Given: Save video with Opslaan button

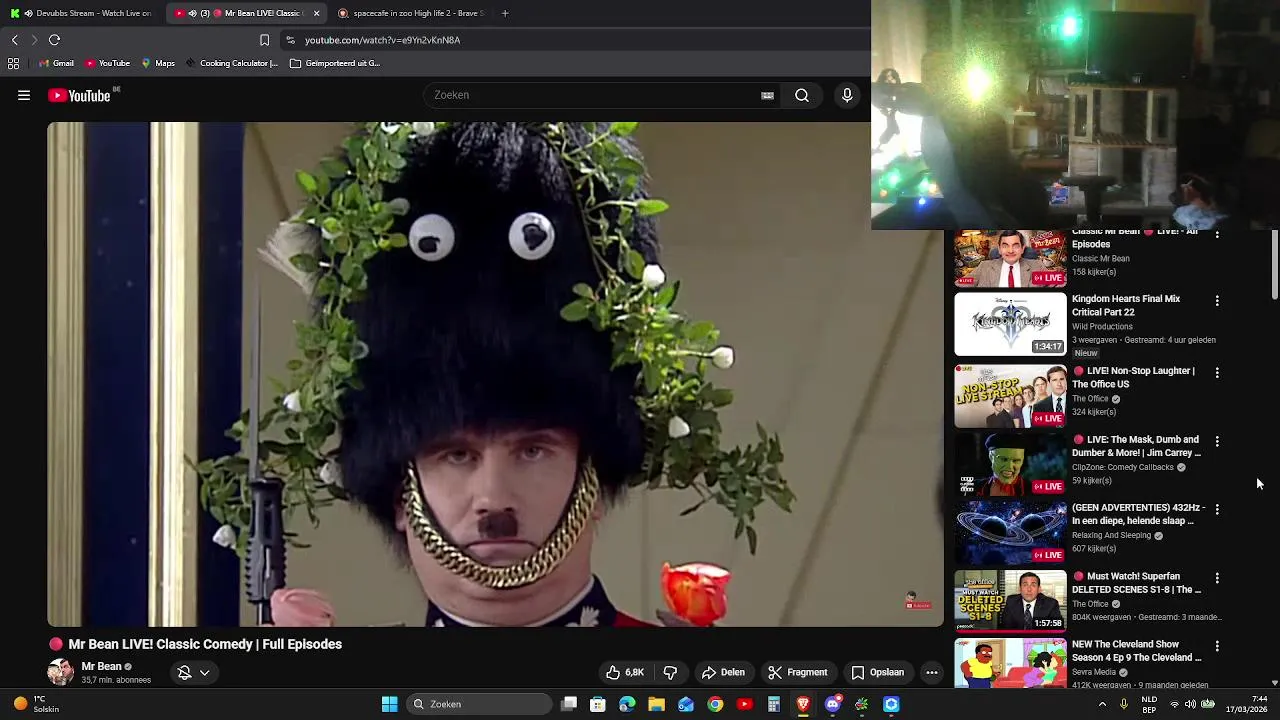Looking at the screenshot, I should [x=877, y=672].
